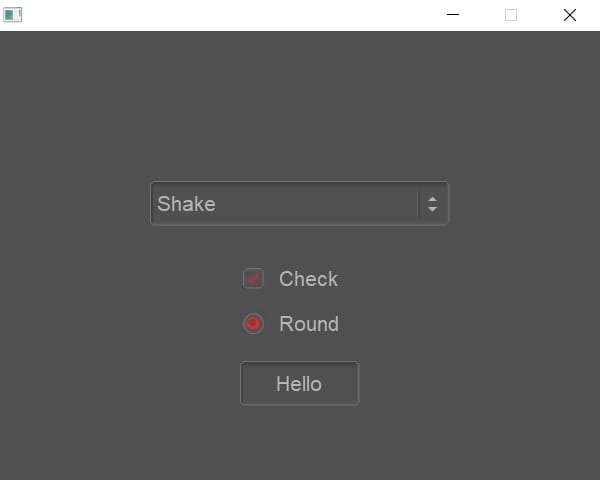Click the "Round" label text

tap(309, 324)
